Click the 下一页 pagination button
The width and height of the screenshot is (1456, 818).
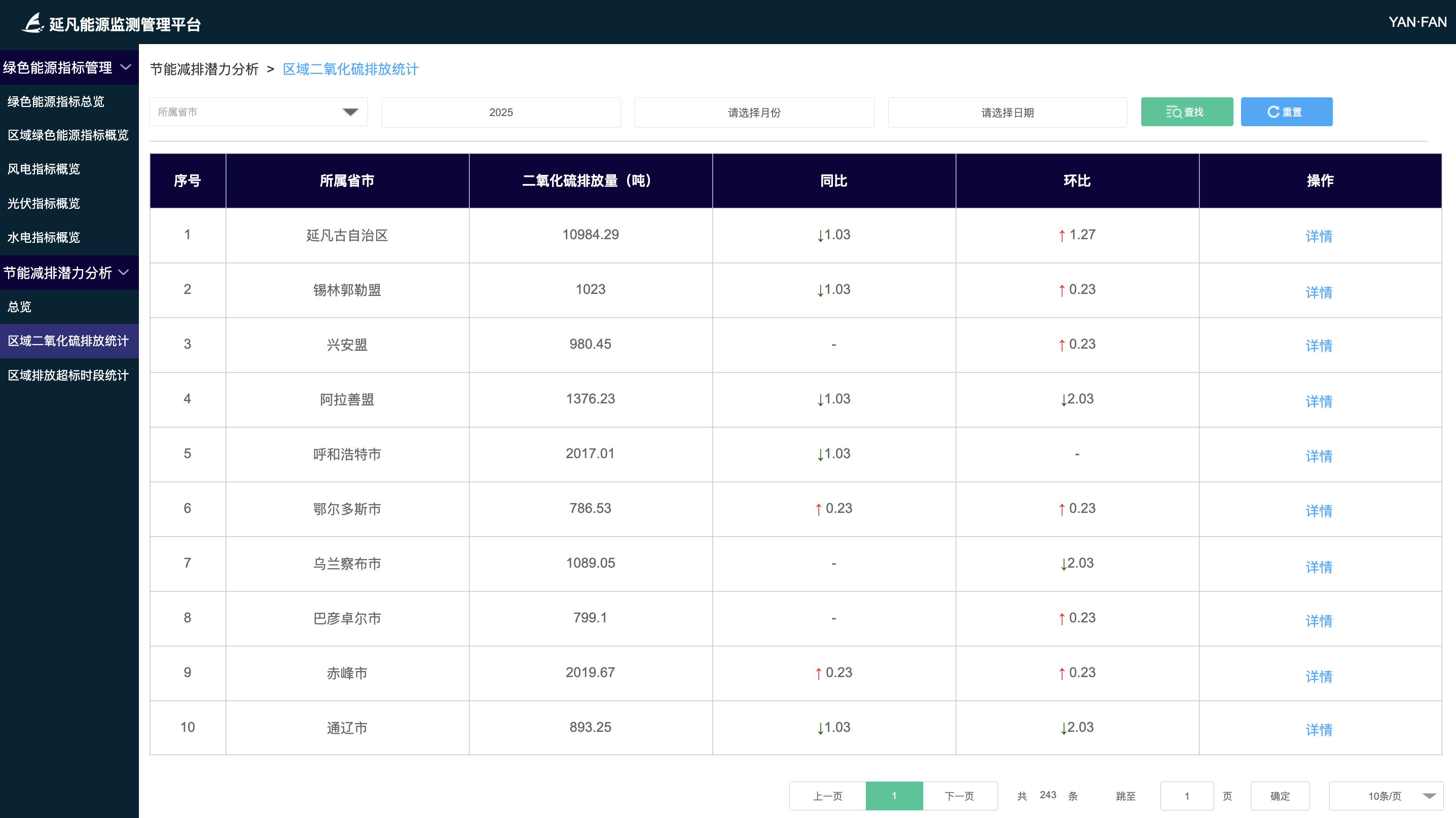pyautogui.click(x=959, y=796)
